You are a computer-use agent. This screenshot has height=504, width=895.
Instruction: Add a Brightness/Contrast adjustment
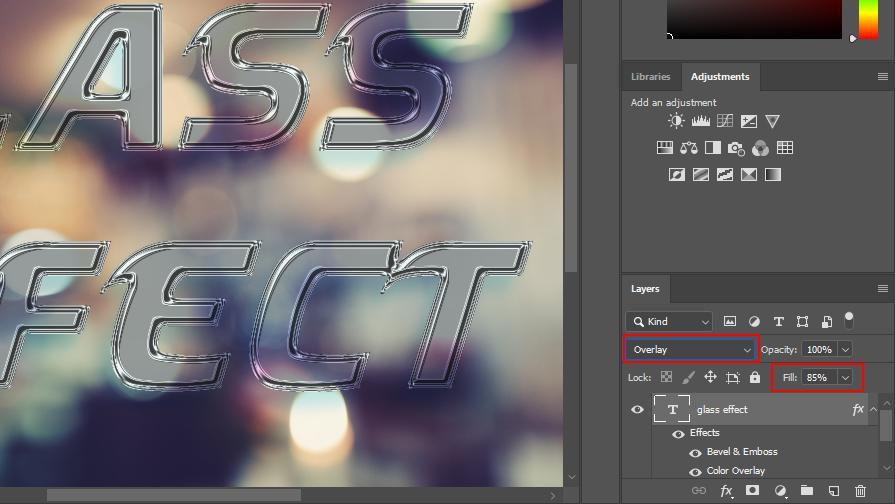tap(676, 121)
